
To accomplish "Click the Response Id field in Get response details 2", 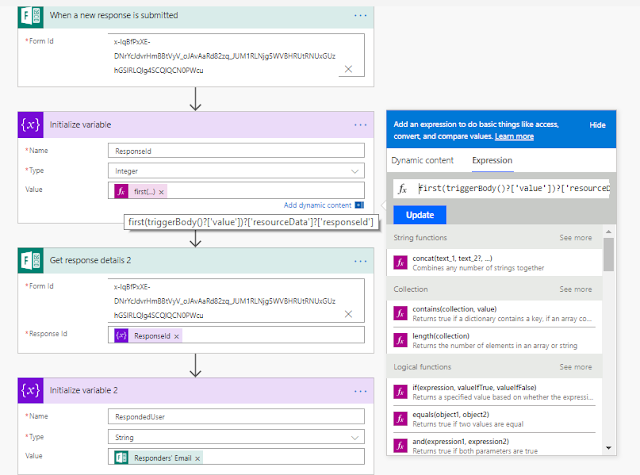I will [236, 335].
